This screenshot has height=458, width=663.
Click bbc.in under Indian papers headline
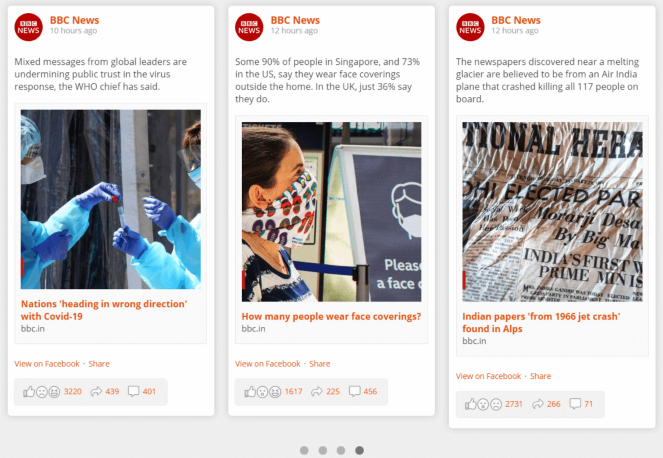(474, 341)
